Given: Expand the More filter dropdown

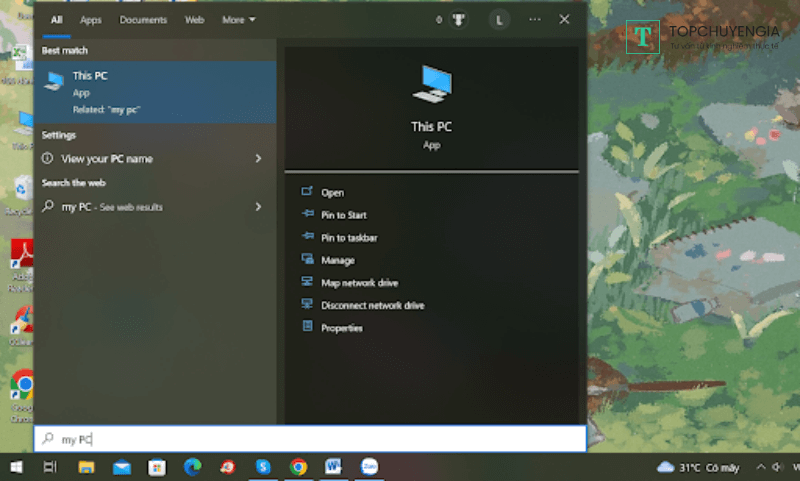Looking at the screenshot, I should pos(238,20).
